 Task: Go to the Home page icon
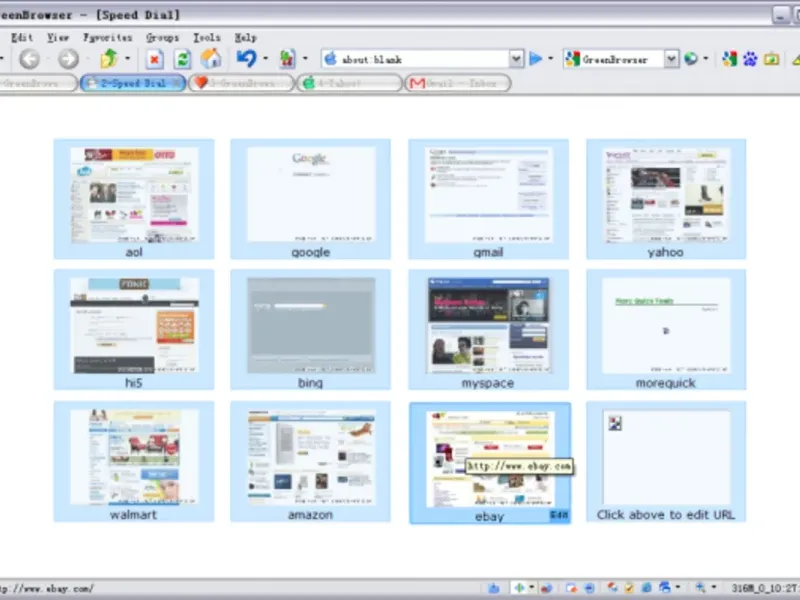210,59
